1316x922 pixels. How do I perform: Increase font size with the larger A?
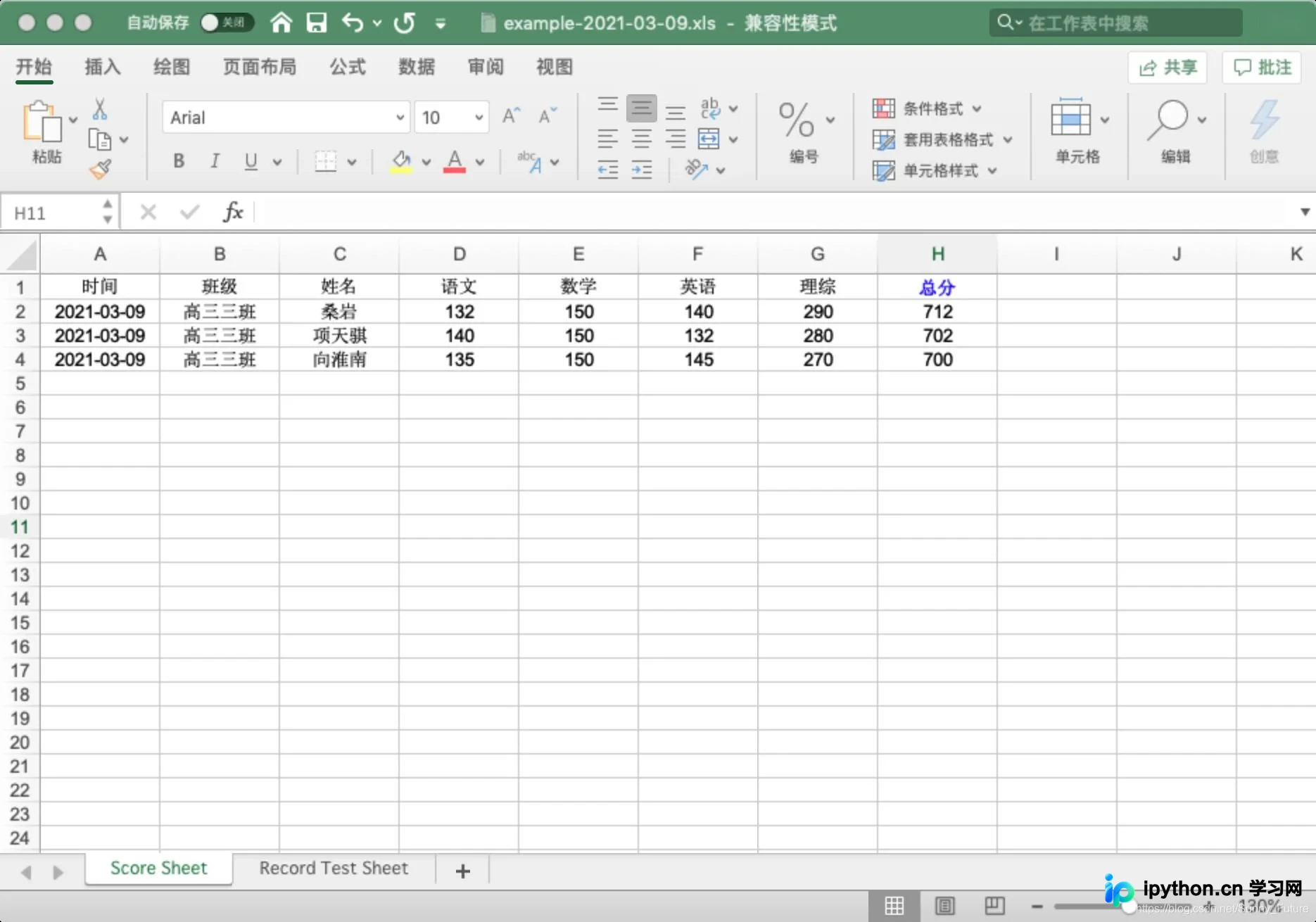point(511,116)
